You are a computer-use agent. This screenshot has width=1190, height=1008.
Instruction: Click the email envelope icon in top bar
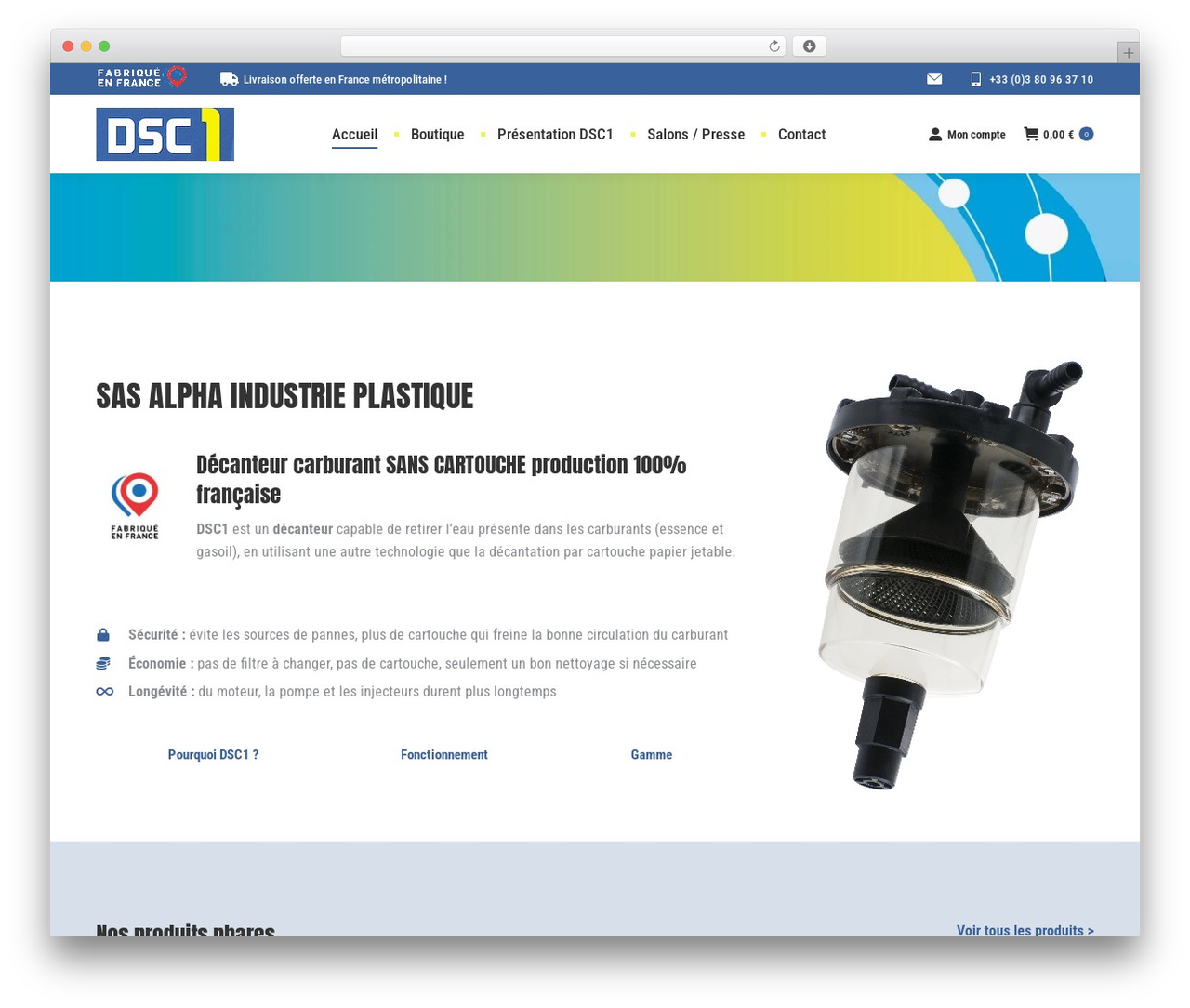(x=934, y=79)
